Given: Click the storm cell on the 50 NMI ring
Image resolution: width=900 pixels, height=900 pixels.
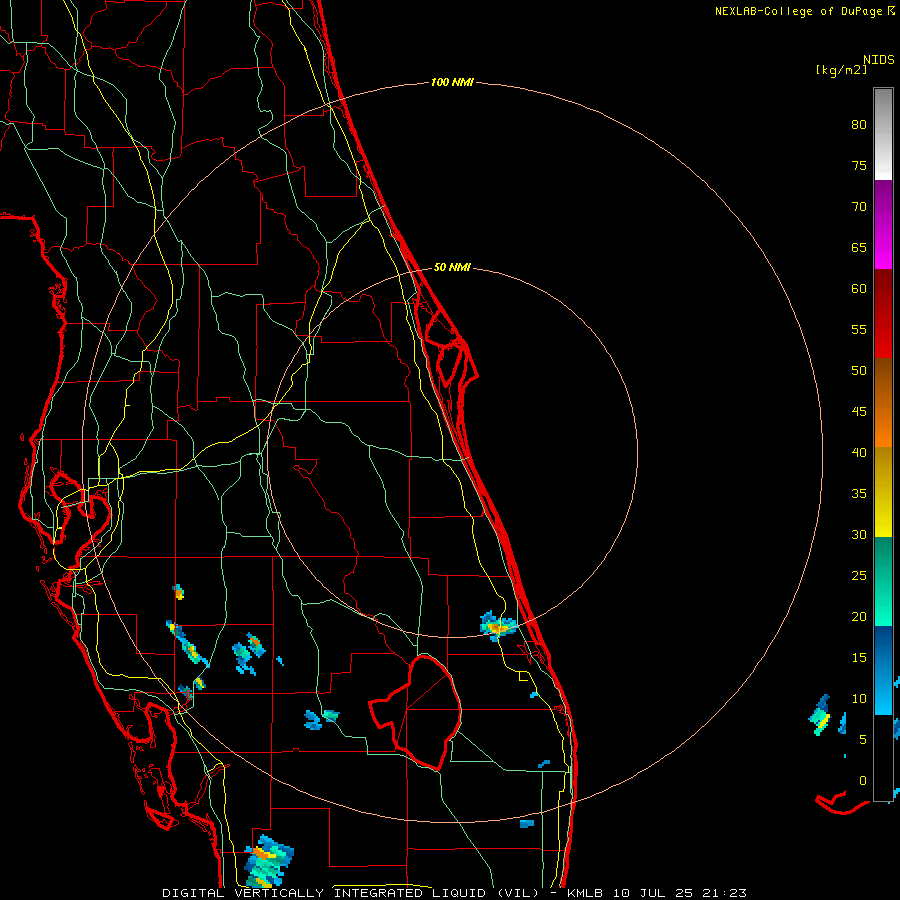Looking at the screenshot, I should (497, 626).
